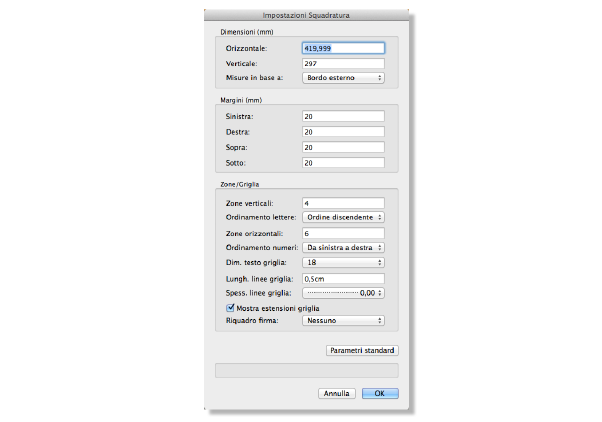Click the Zone/Griglia group label
602x422 pixels.
(x=240, y=184)
